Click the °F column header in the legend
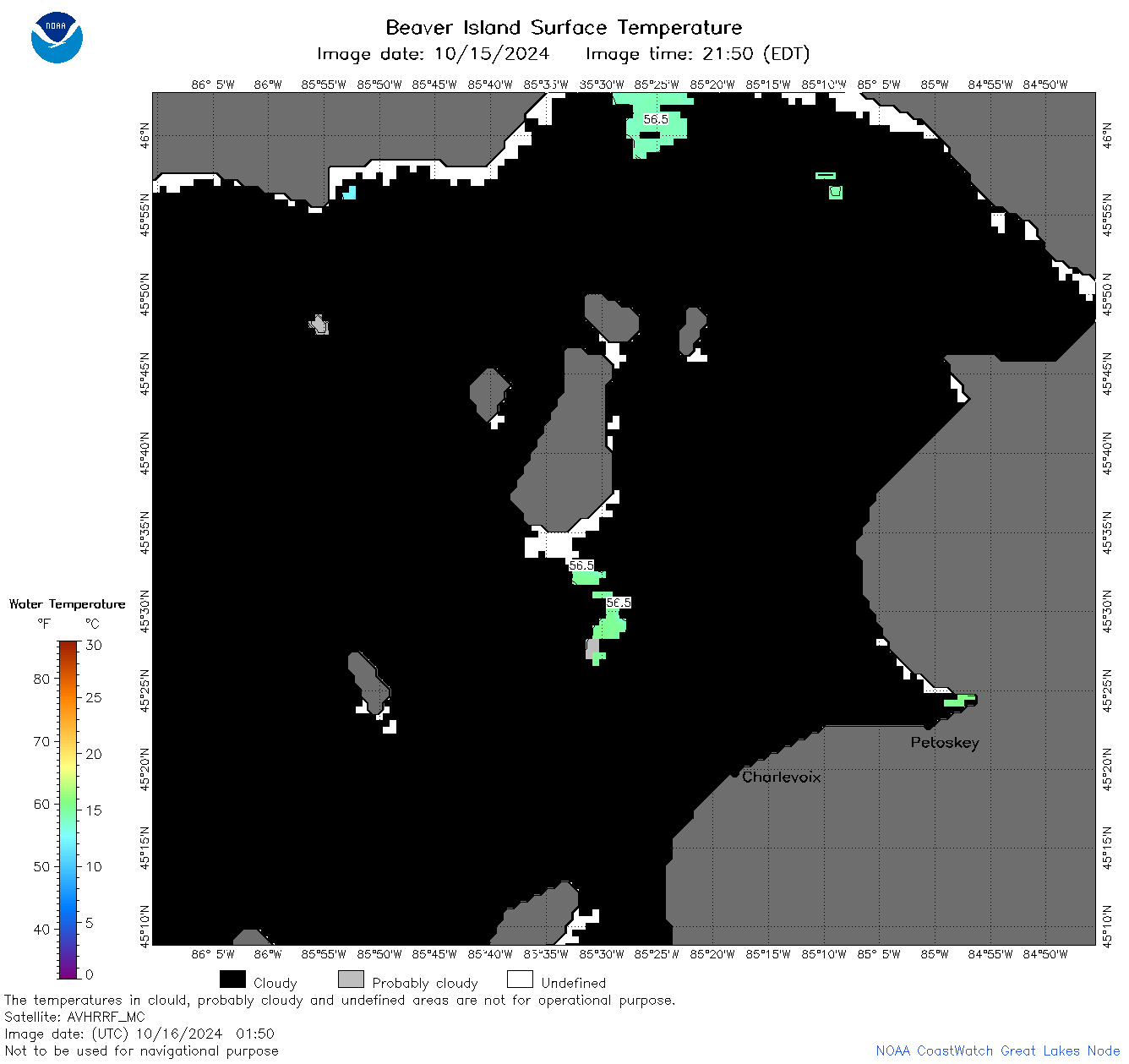The image size is (1129, 1064). click(44, 624)
